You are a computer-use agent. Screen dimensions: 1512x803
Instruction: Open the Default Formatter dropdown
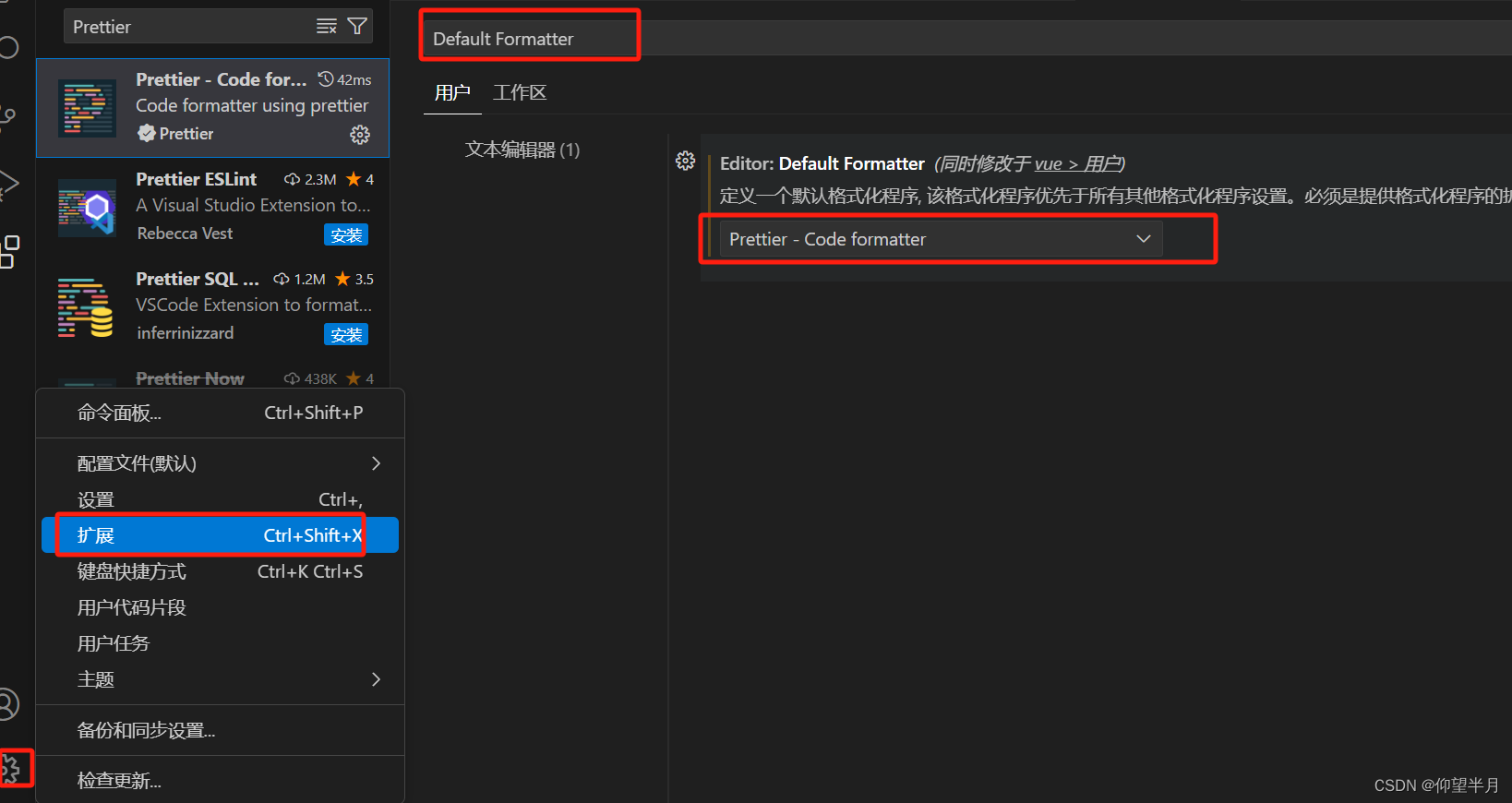(x=941, y=239)
